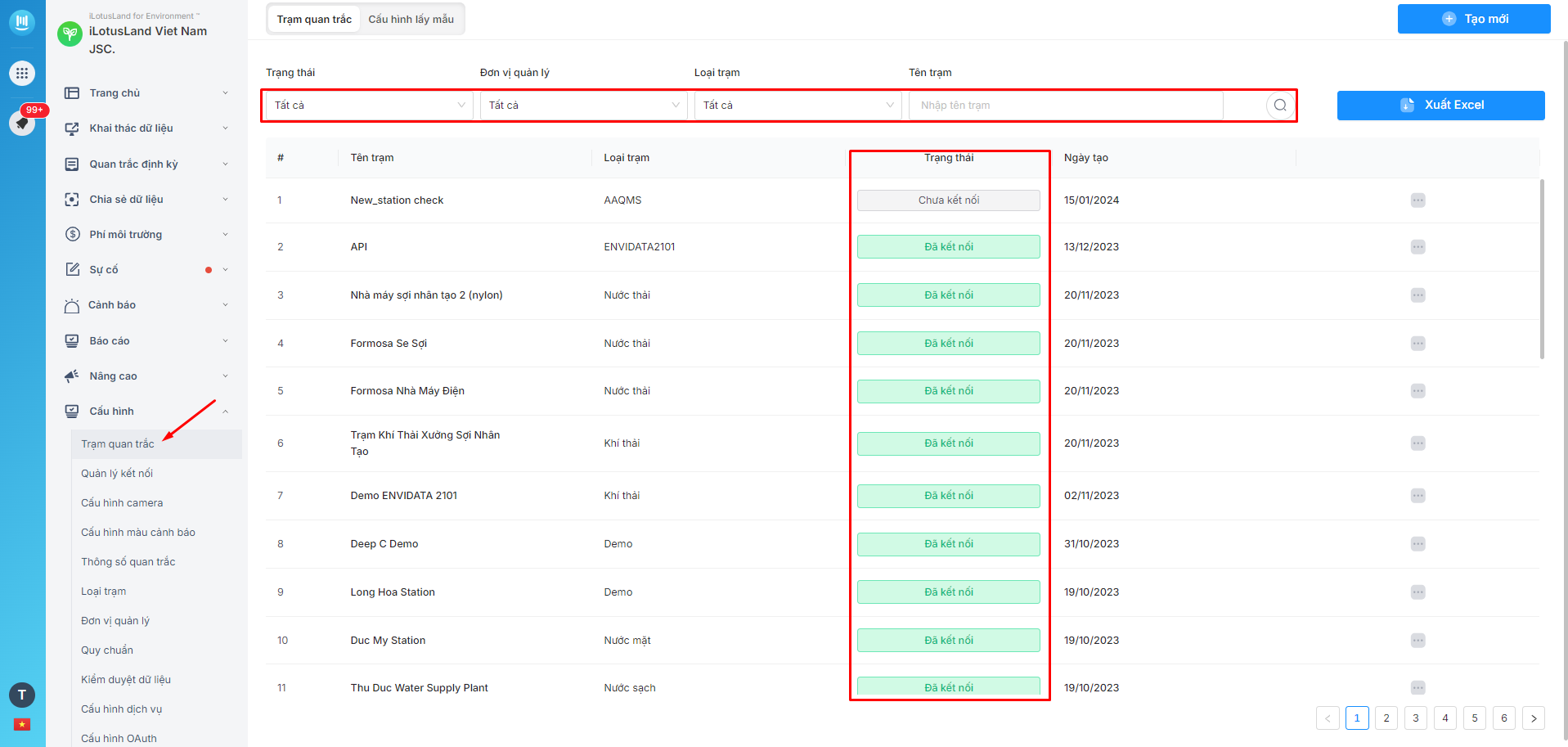Expand the Quan trắc định kỳ chevron

(x=225, y=164)
